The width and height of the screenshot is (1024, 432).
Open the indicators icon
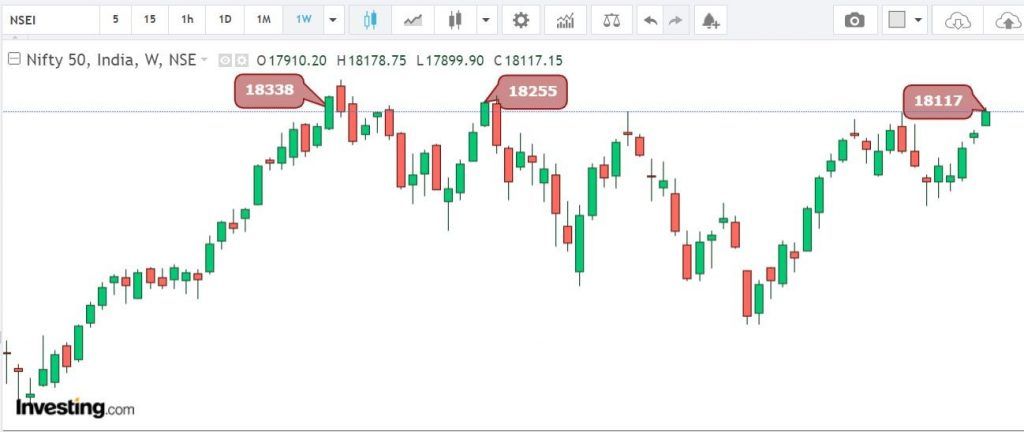[566, 20]
